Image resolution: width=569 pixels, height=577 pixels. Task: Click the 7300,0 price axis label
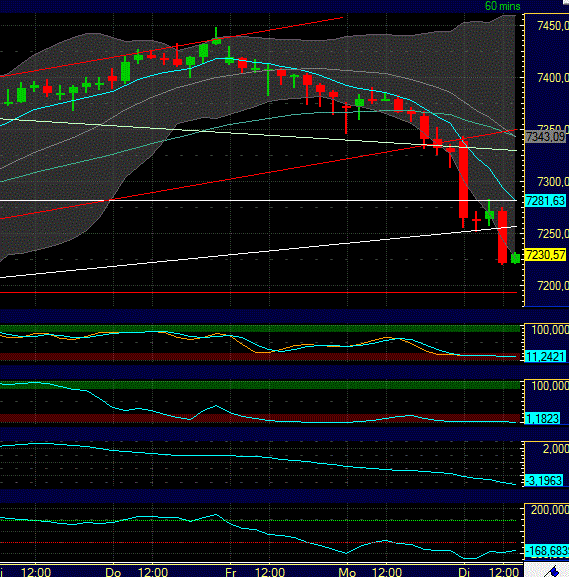(552, 181)
